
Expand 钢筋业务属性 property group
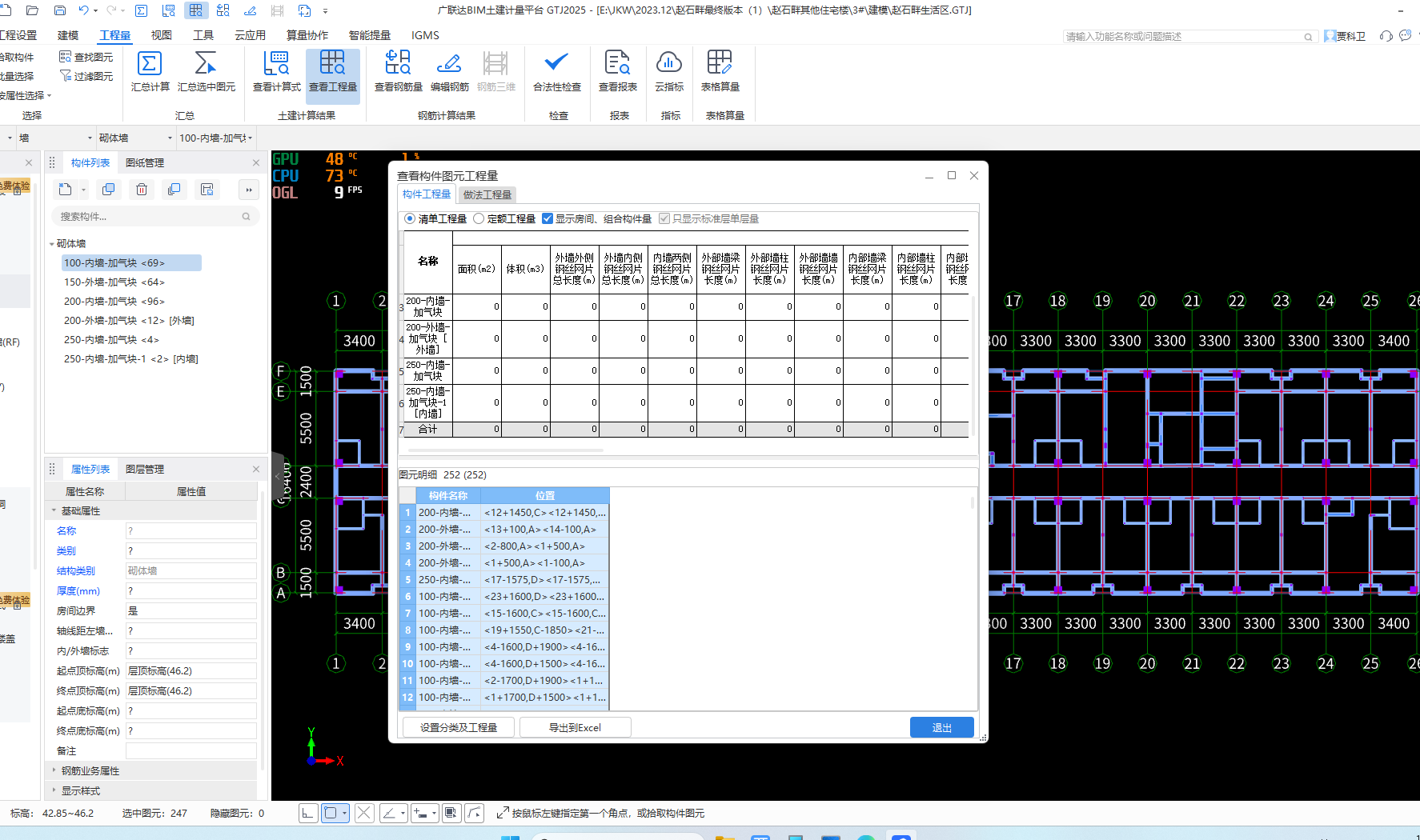pyautogui.click(x=54, y=770)
